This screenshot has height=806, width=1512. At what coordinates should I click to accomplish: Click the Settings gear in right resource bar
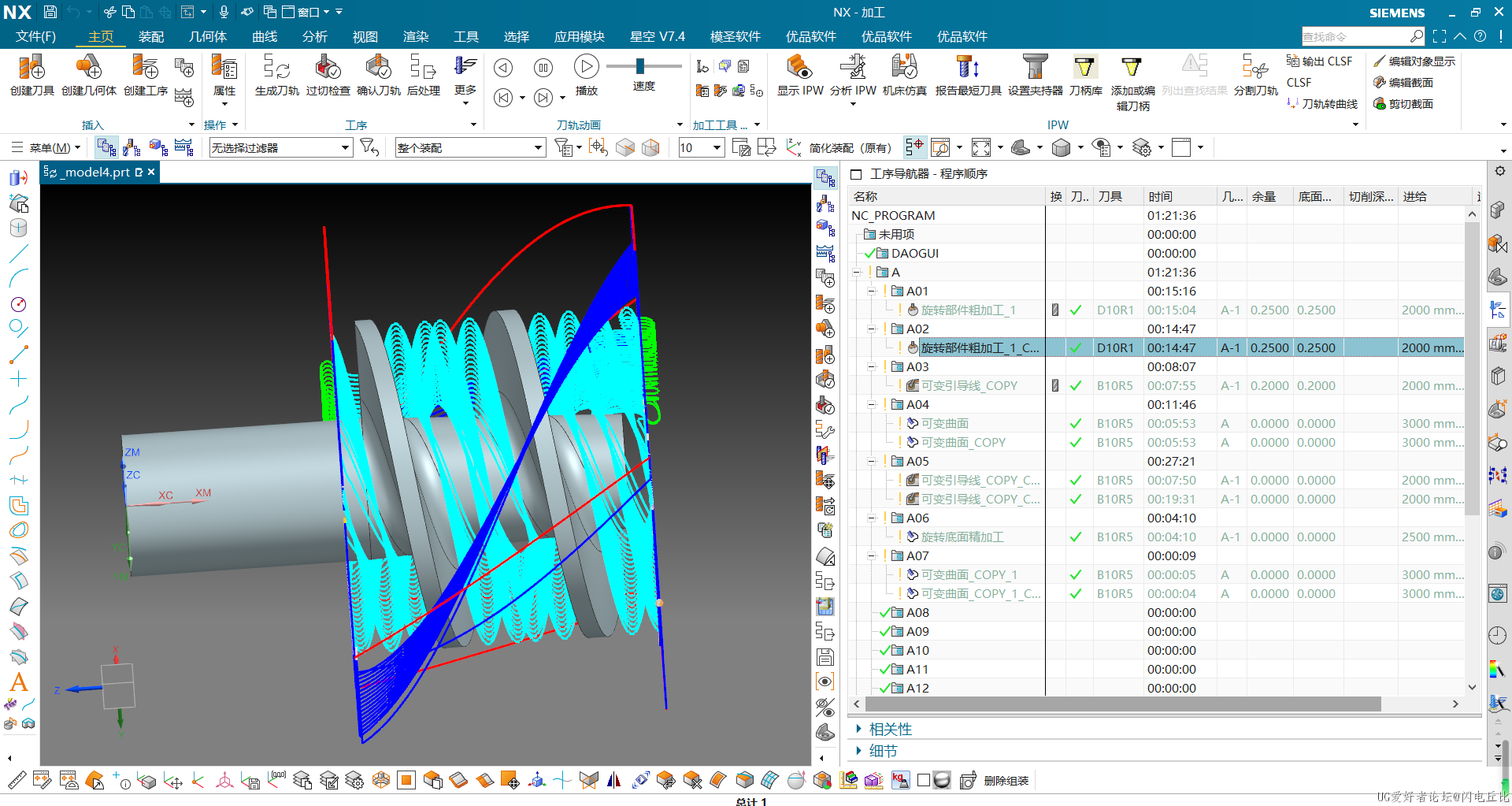coord(1500,171)
